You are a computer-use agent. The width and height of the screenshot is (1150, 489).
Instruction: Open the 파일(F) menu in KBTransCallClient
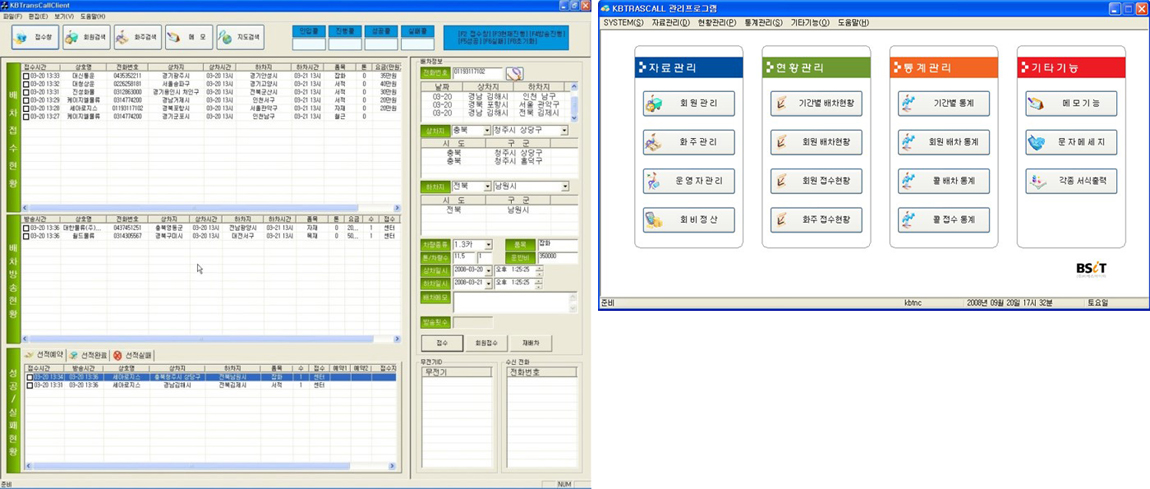point(12,16)
